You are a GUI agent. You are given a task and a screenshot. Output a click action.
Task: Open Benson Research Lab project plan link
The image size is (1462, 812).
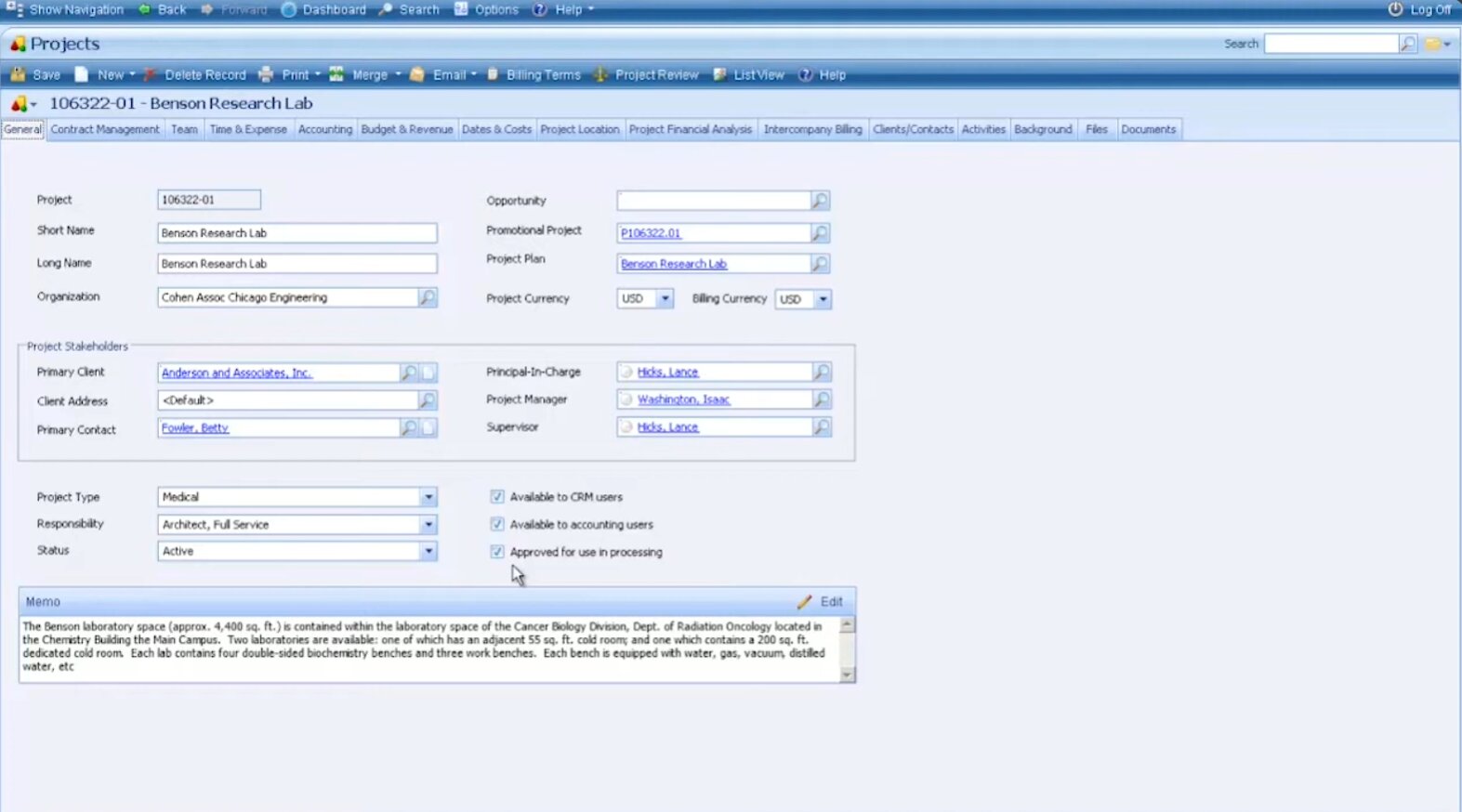(x=674, y=264)
